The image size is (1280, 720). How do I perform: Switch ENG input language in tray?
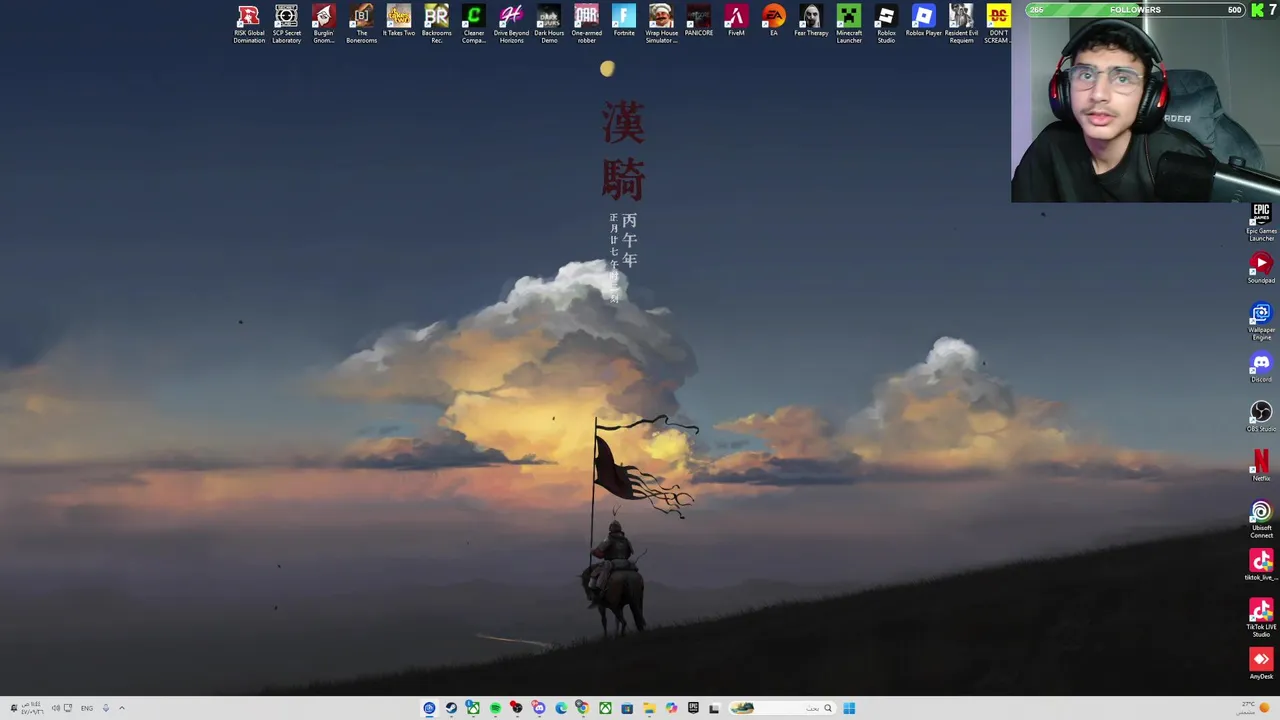click(x=87, y=708)
